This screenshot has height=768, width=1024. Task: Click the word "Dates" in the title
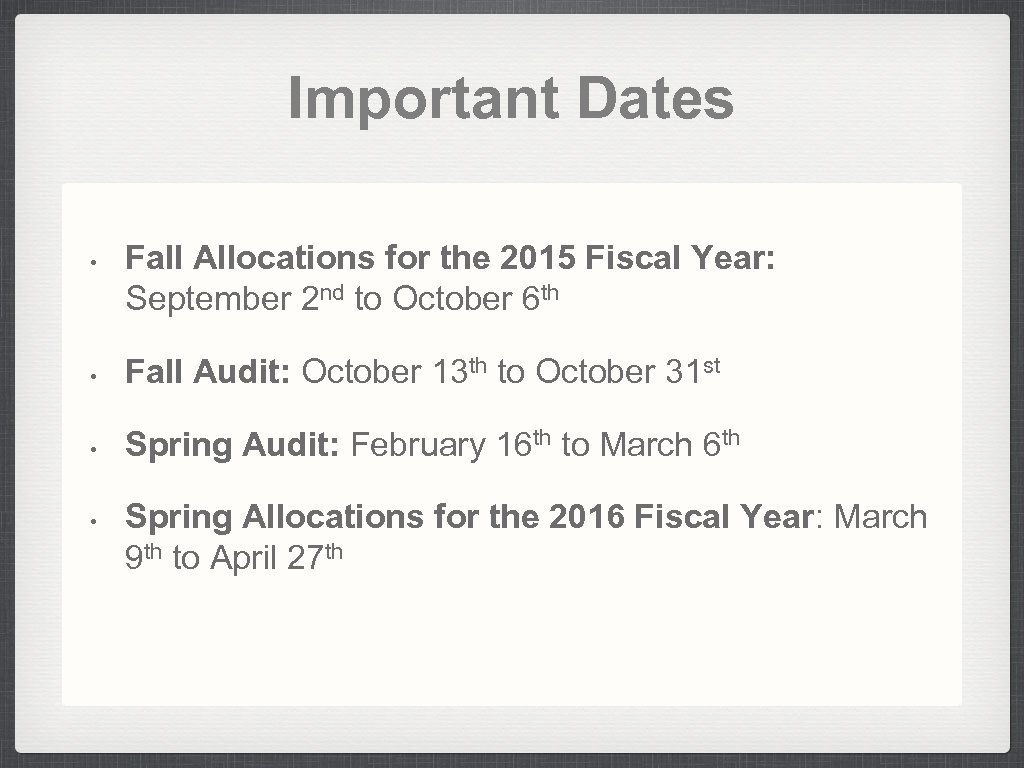655,100
